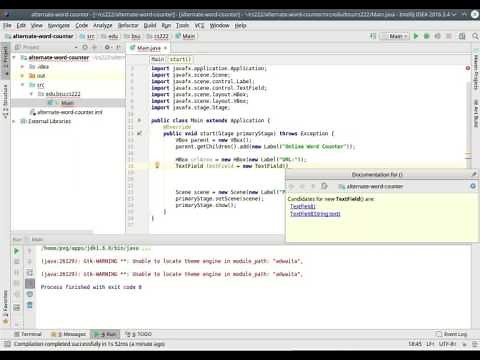Follow the TextField() candidate link
Screen dimensions: 480x360
pyautogui.click(x=302, y=206)
